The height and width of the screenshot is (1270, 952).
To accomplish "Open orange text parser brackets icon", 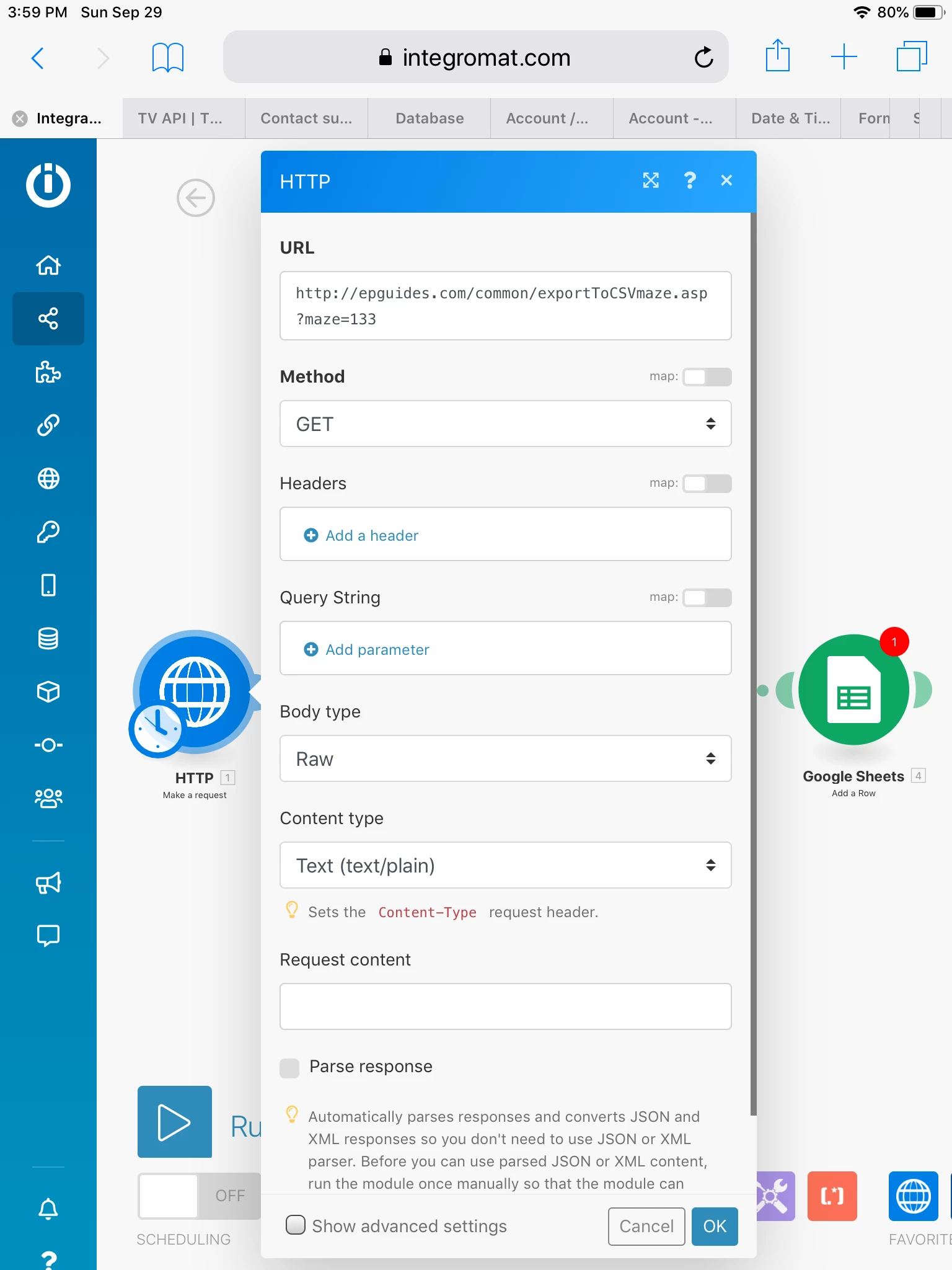I will click(x=832, y=1196).
